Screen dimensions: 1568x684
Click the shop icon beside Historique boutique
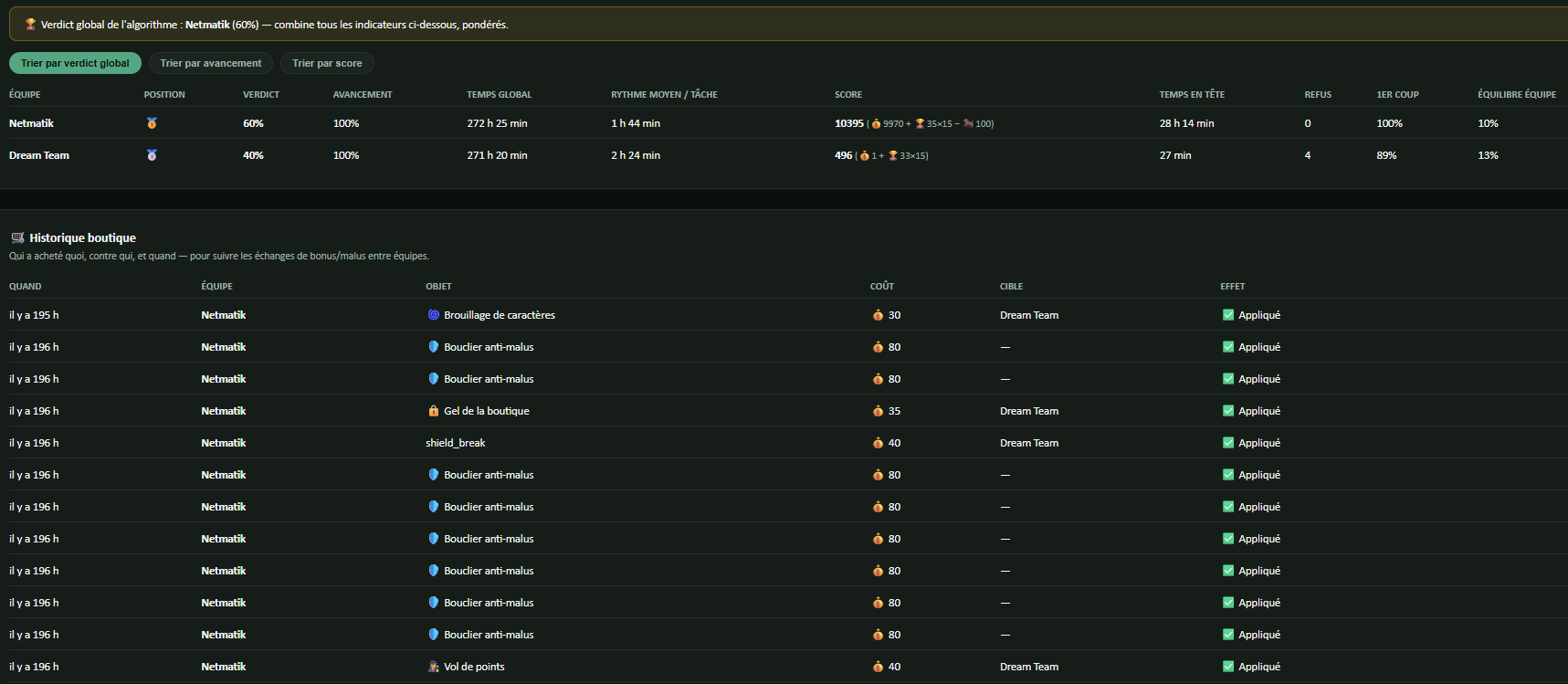17,237
